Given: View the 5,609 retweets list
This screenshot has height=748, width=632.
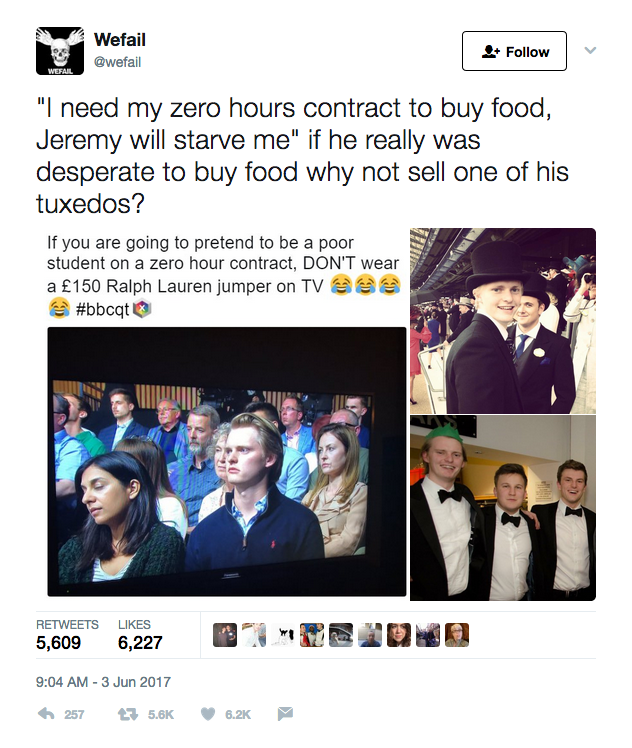Looking at the screenshot, I should (x=58, y=636).
